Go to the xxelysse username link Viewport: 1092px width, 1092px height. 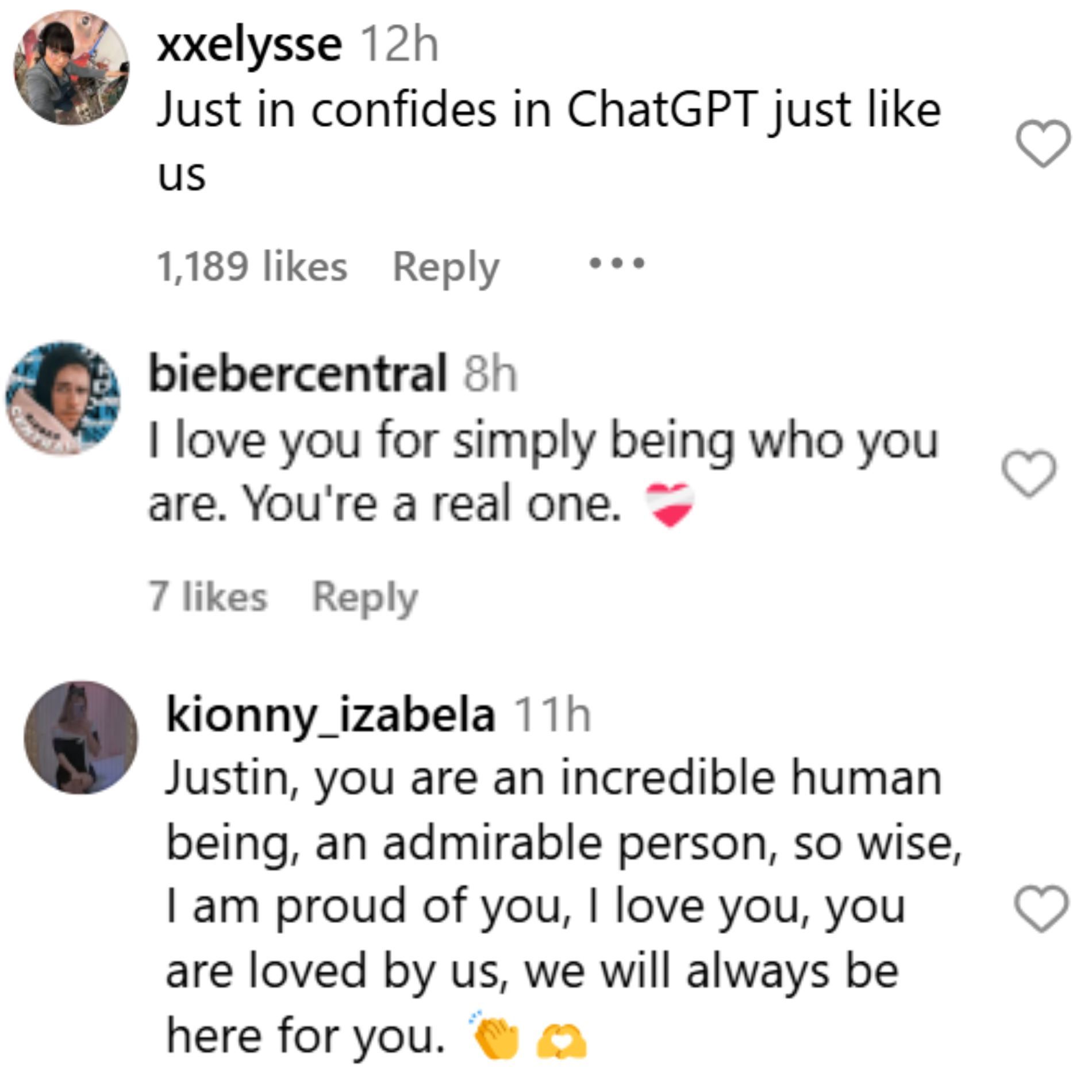[249, 45]
